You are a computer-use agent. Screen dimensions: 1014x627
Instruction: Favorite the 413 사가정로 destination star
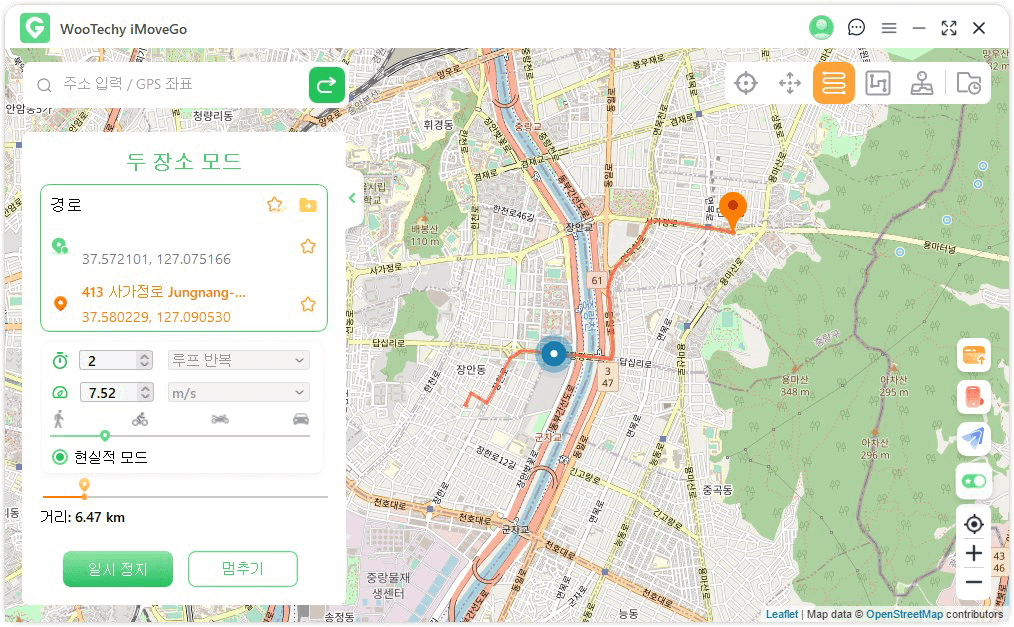pyautogui.click(x=308, y=304)
